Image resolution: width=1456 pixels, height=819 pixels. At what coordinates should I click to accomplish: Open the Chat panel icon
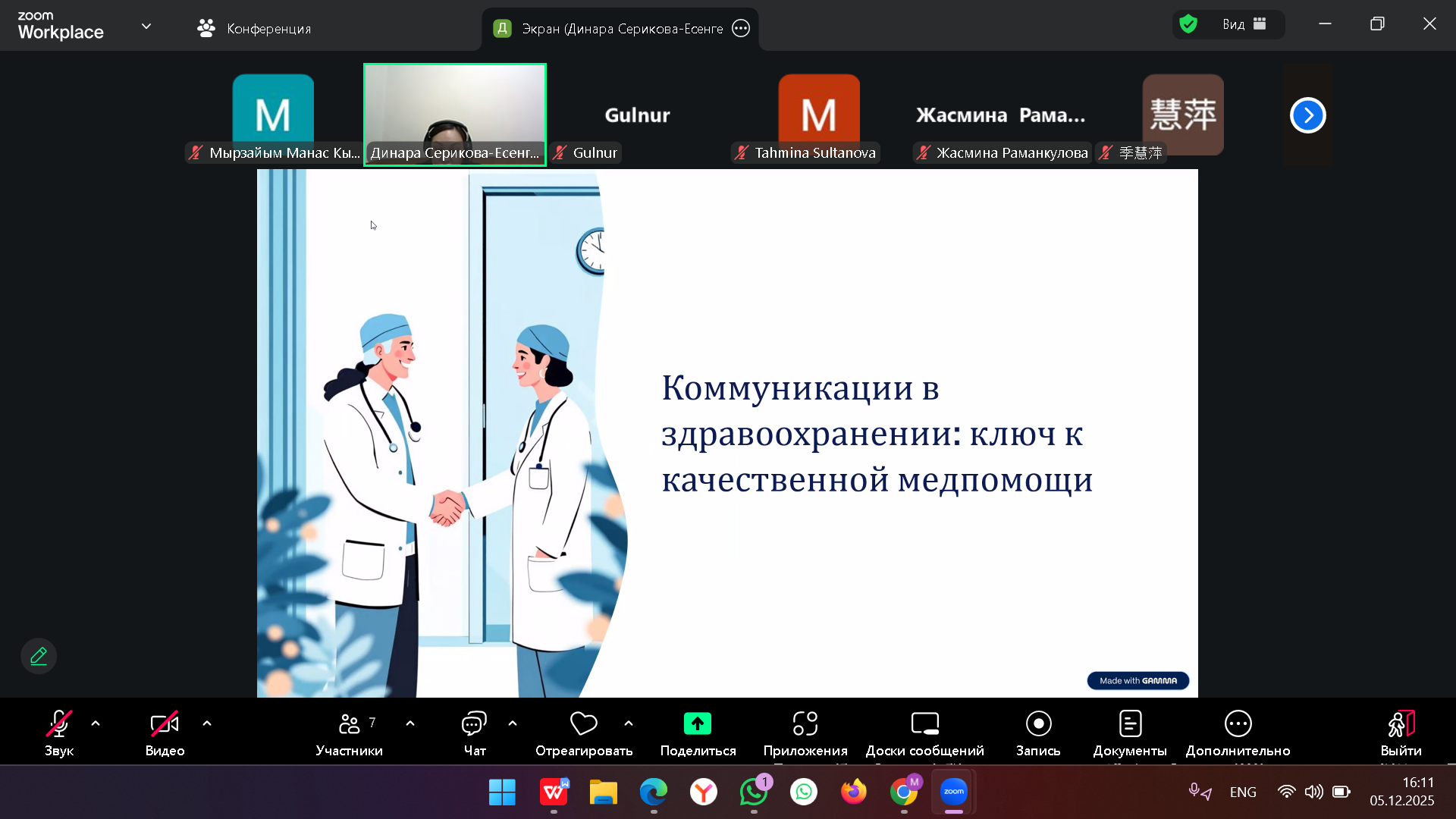[x=474, y=725]
